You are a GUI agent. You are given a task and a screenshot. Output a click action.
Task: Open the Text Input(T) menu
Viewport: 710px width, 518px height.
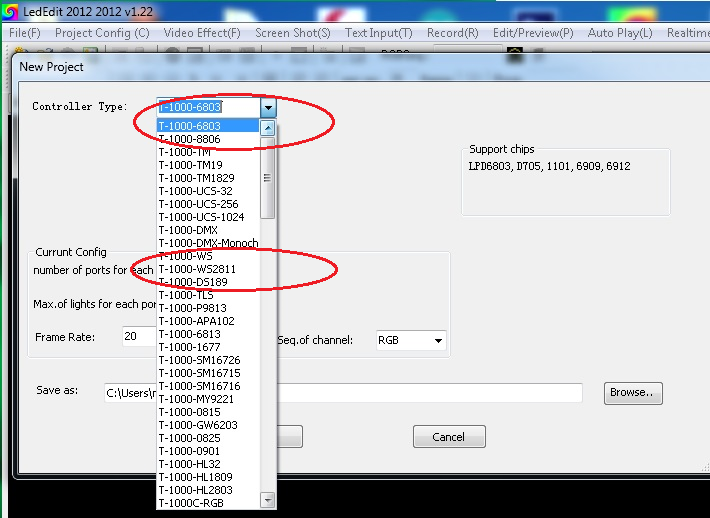click(x=379, y=33)
